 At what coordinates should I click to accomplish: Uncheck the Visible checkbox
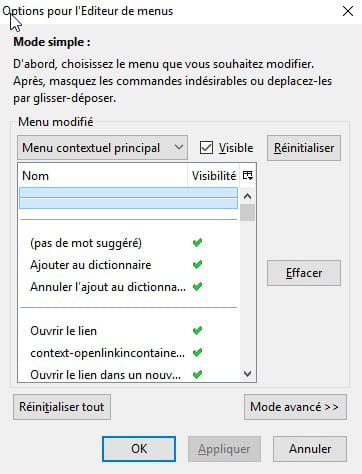(x=206, y=148)
